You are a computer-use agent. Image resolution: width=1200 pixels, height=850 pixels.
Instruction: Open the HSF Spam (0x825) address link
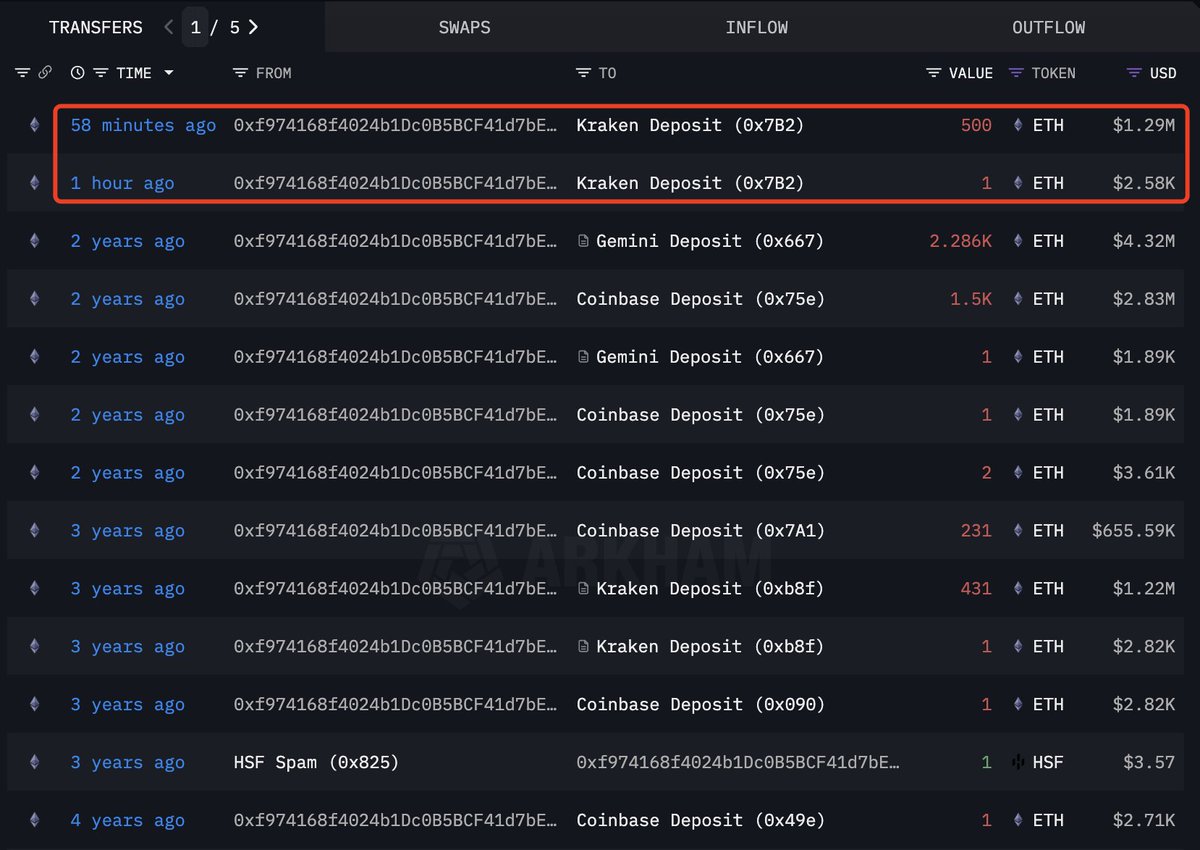(x=316, y=763)
